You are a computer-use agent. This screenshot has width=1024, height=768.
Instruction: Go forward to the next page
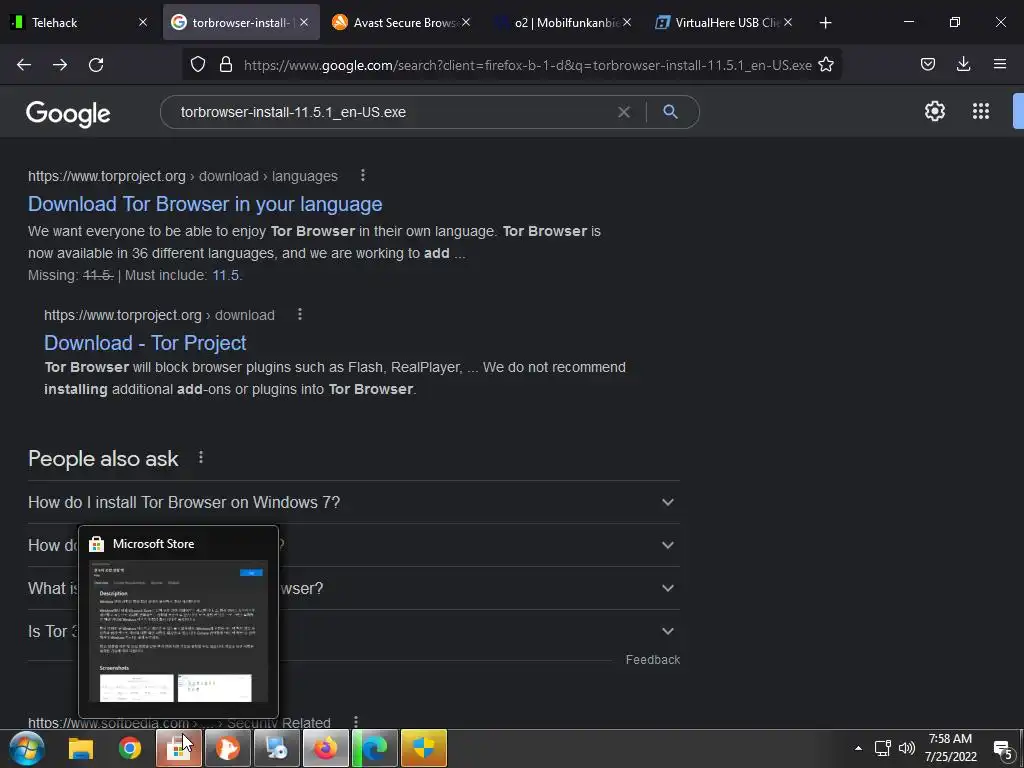tap(60, 65)
